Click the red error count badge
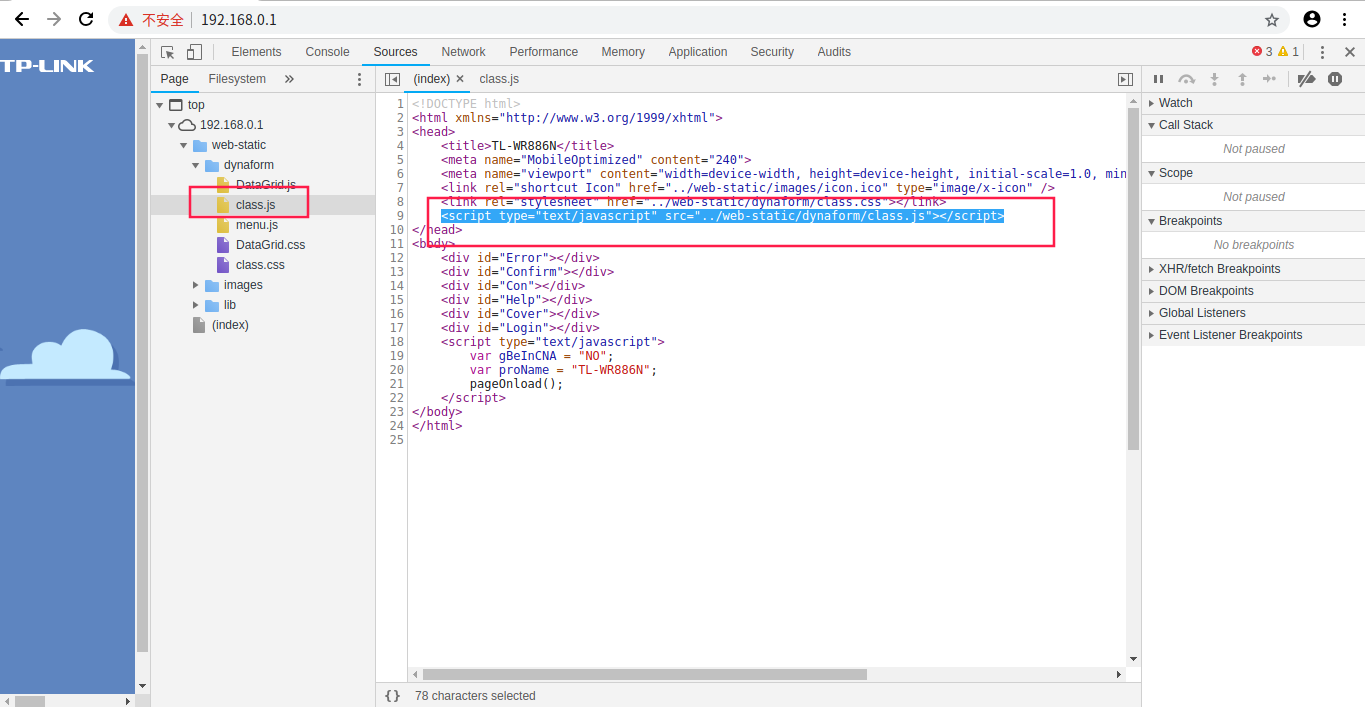This screenshot has width=1365, height=707. [1262, 52]
